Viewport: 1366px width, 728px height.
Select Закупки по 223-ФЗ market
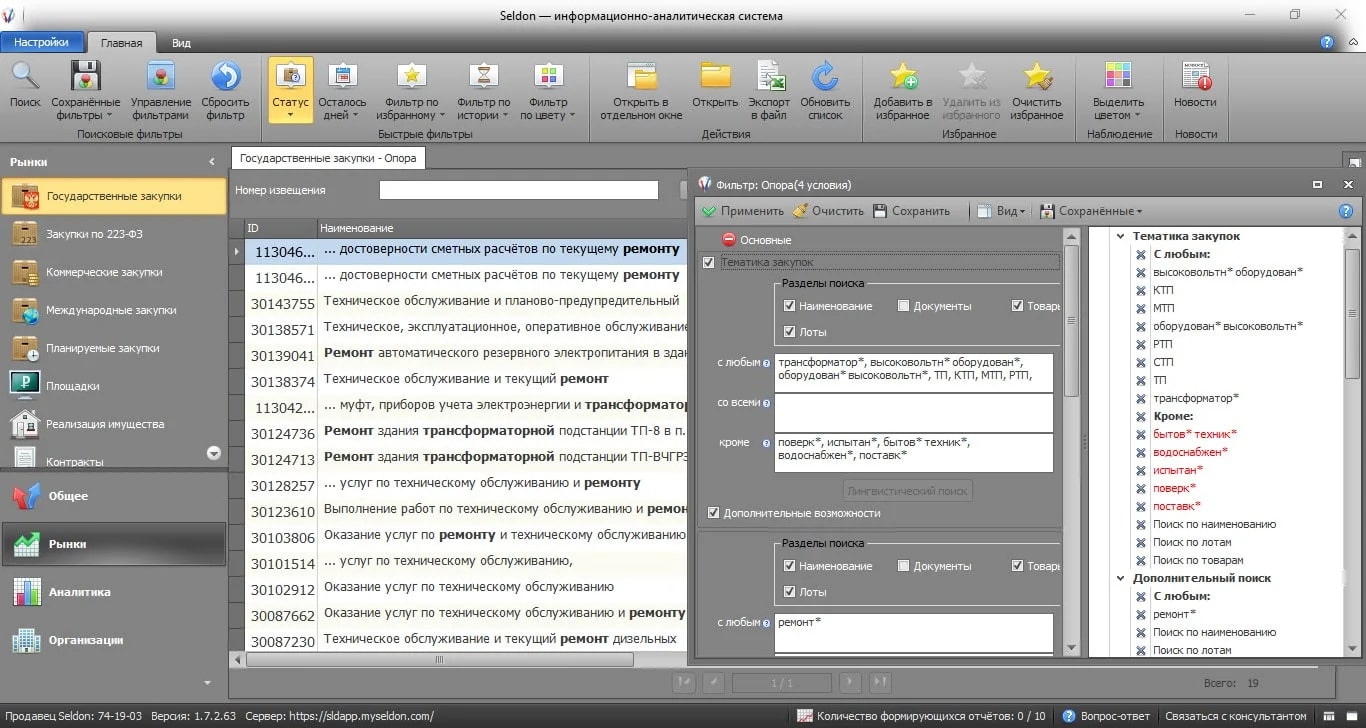click(114, 234)
